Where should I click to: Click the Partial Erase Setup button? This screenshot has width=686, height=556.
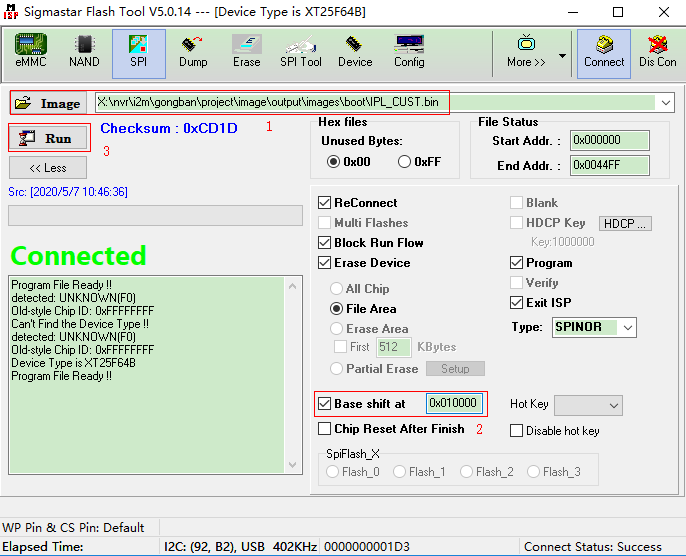click(455, 369)
